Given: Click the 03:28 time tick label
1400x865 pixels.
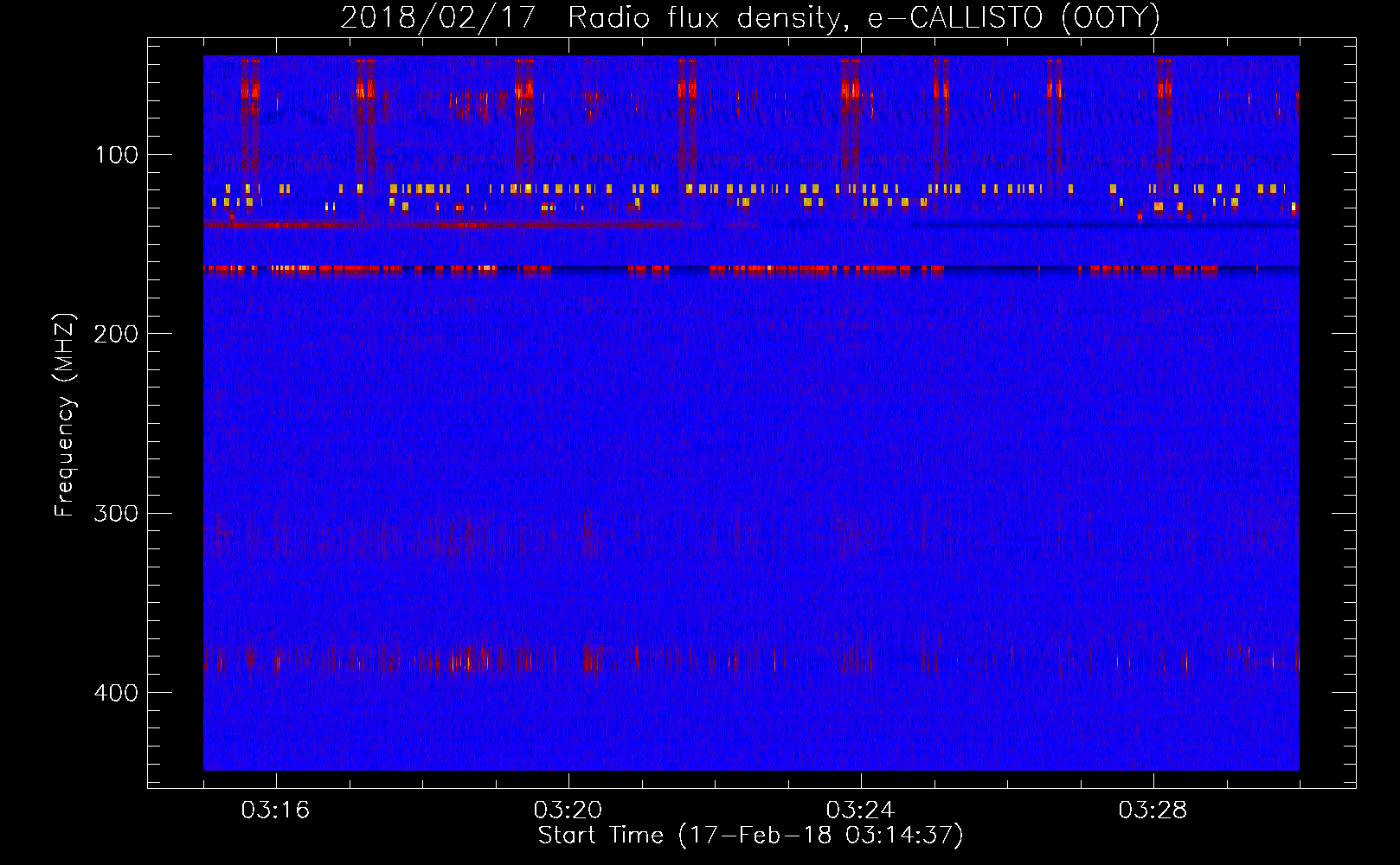Looking at the screenshot, I should pyautogui.click(x=1153, y=810).
